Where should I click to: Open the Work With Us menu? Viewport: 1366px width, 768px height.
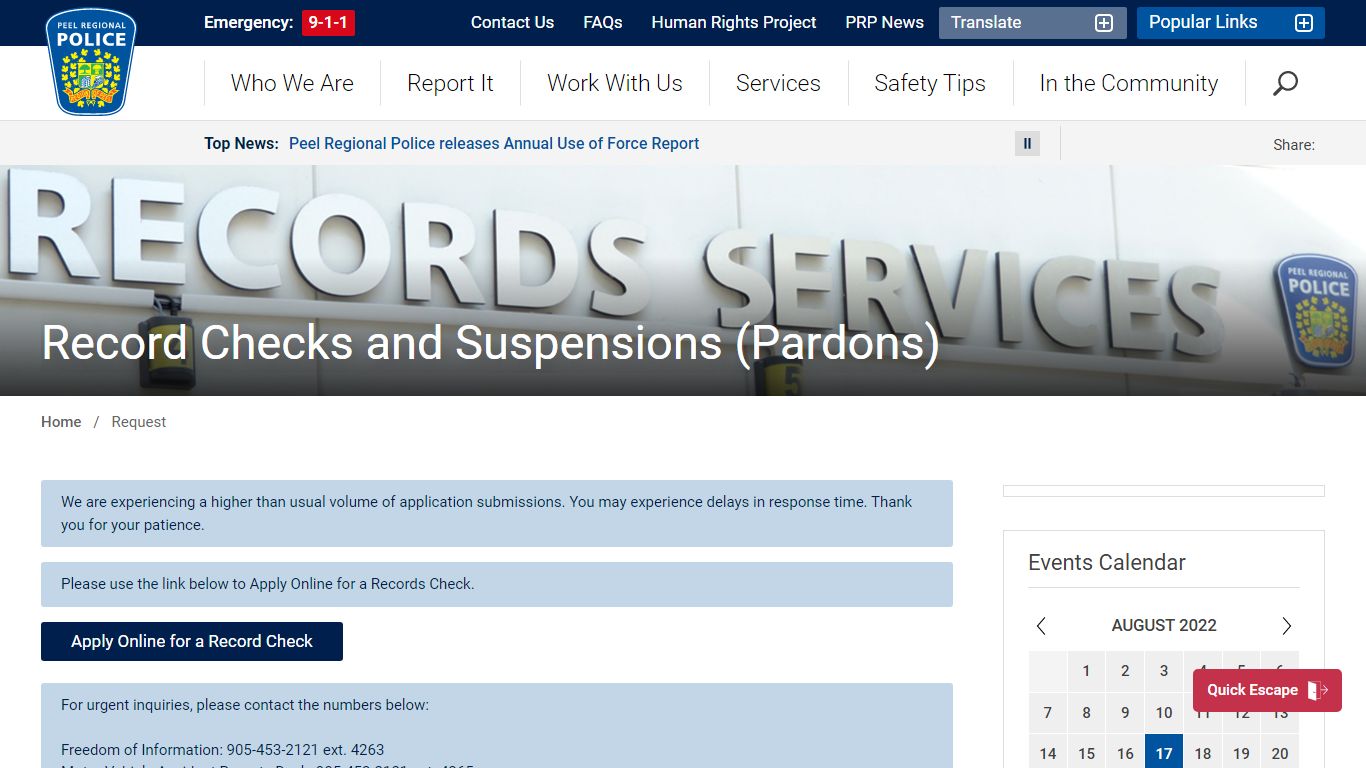[x=615, y=83]
